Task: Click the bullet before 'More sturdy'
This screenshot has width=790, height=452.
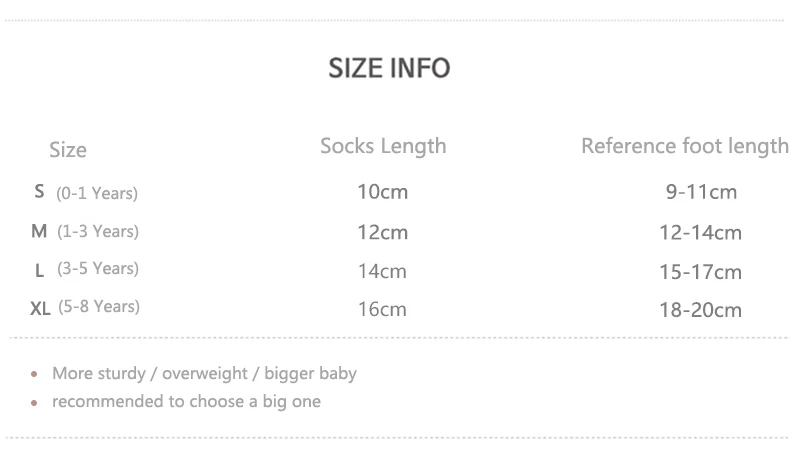Action: point(33,375)
